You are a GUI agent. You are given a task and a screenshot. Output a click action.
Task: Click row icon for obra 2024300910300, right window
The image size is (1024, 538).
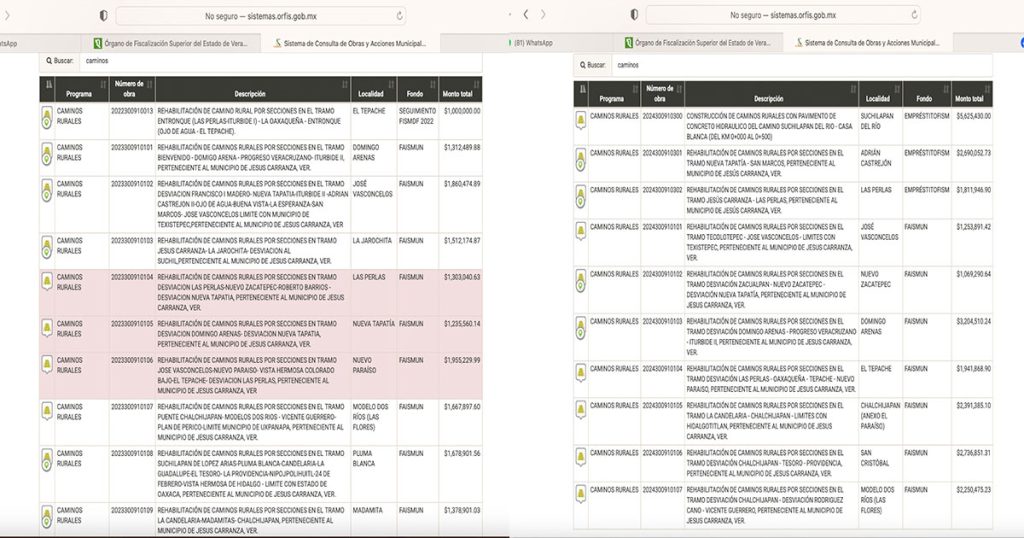[x=581, y=120]
